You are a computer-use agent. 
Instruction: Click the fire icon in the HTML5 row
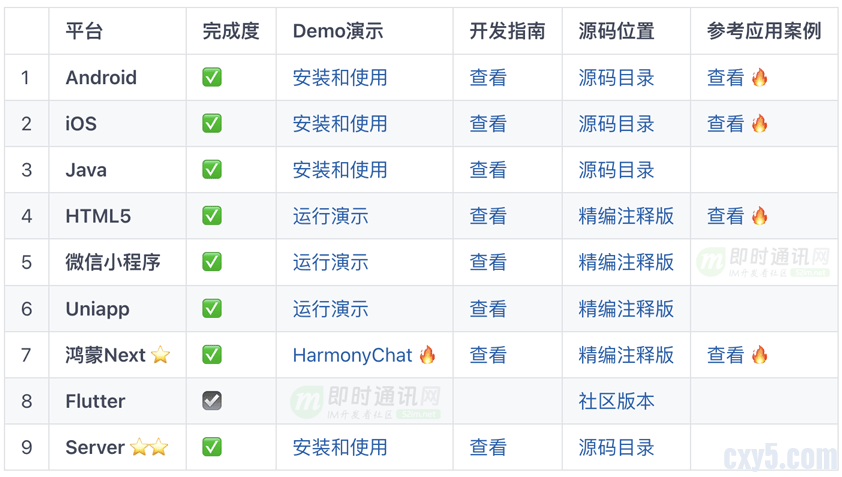point(760,216)
